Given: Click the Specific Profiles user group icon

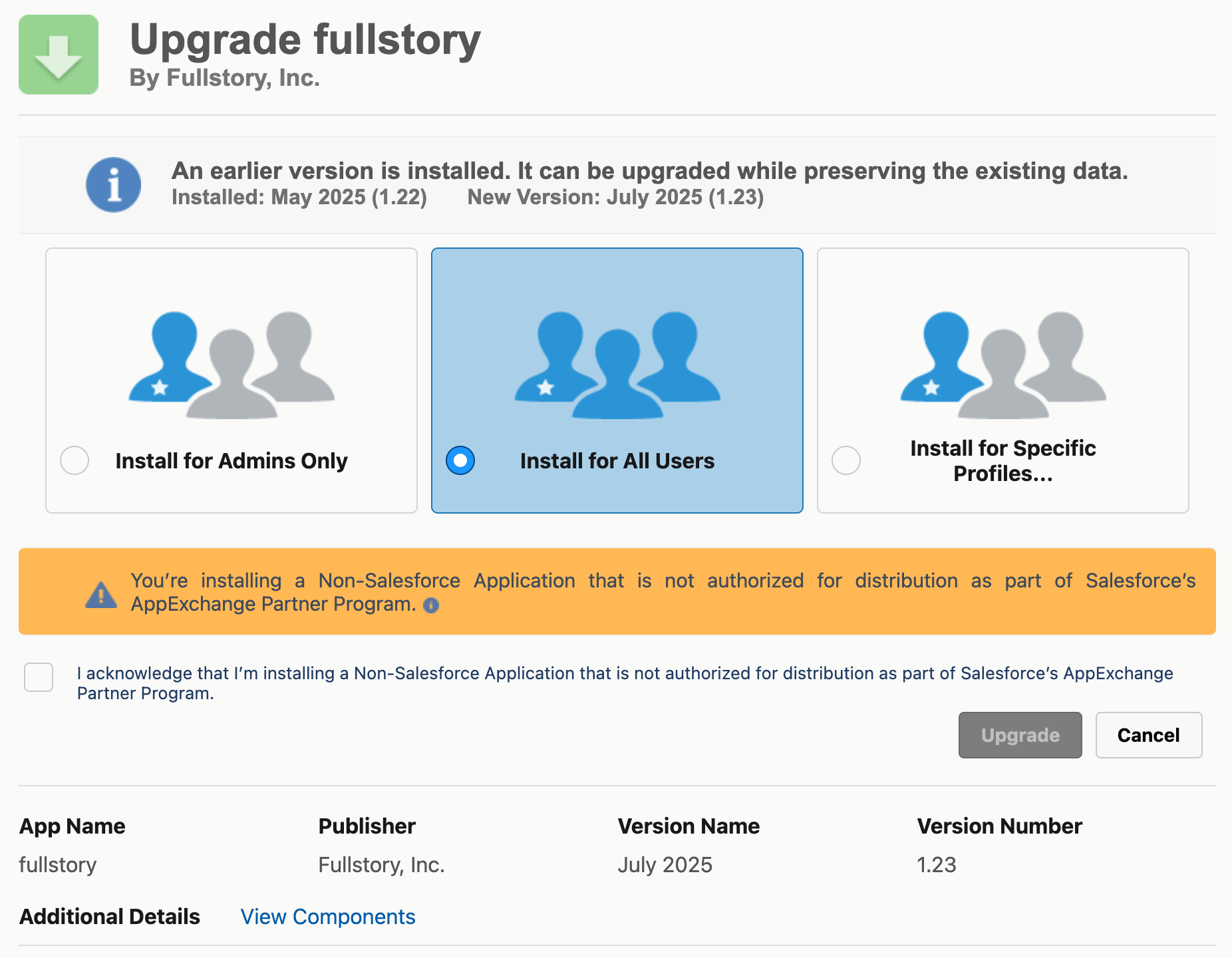Looking at the screenshot, I should click(x=1003, y=365).
